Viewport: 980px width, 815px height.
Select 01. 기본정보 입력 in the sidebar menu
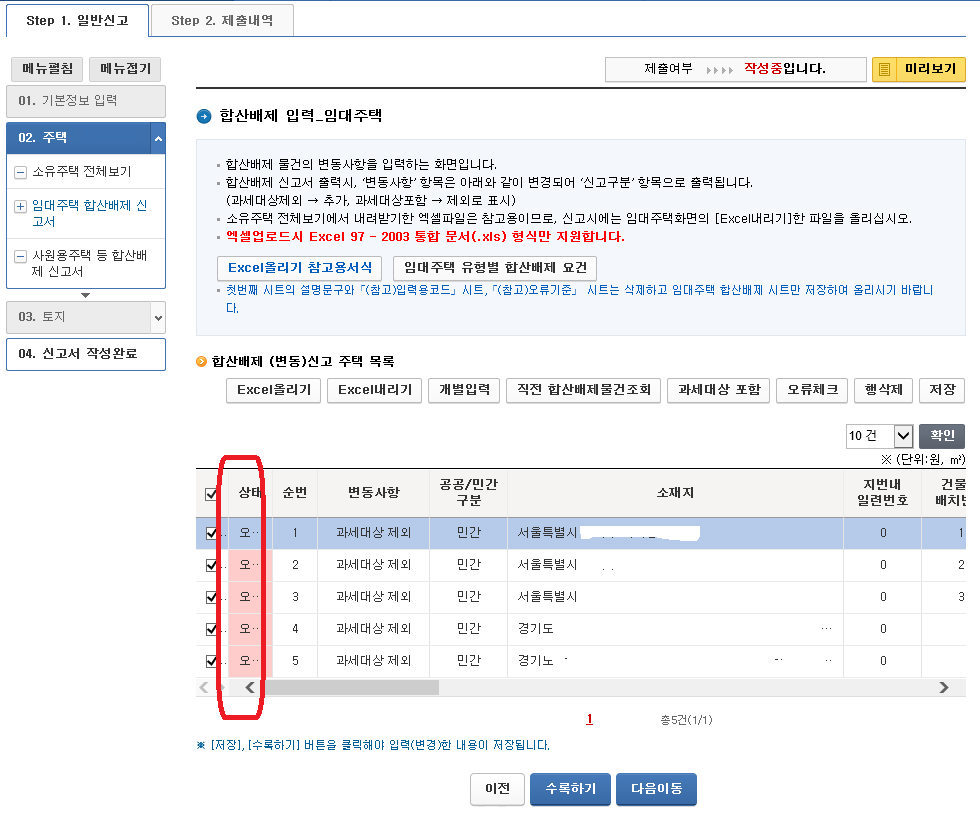point(85,101)
